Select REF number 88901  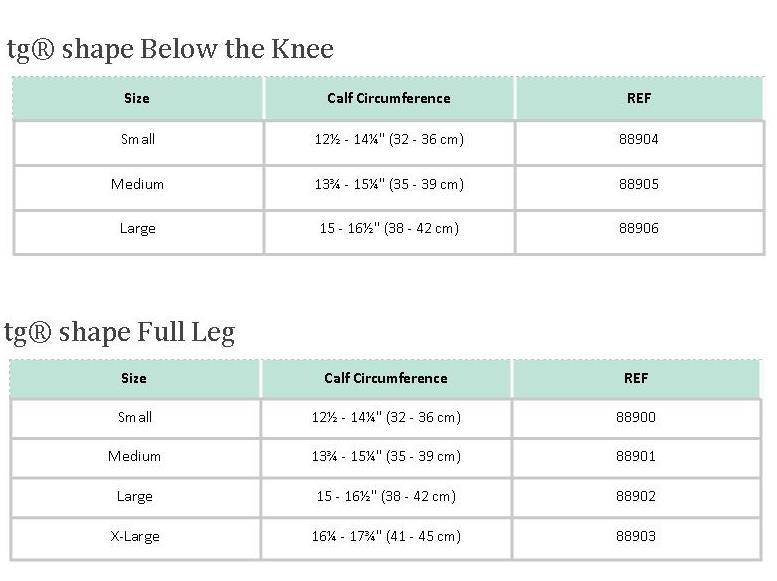635,457
